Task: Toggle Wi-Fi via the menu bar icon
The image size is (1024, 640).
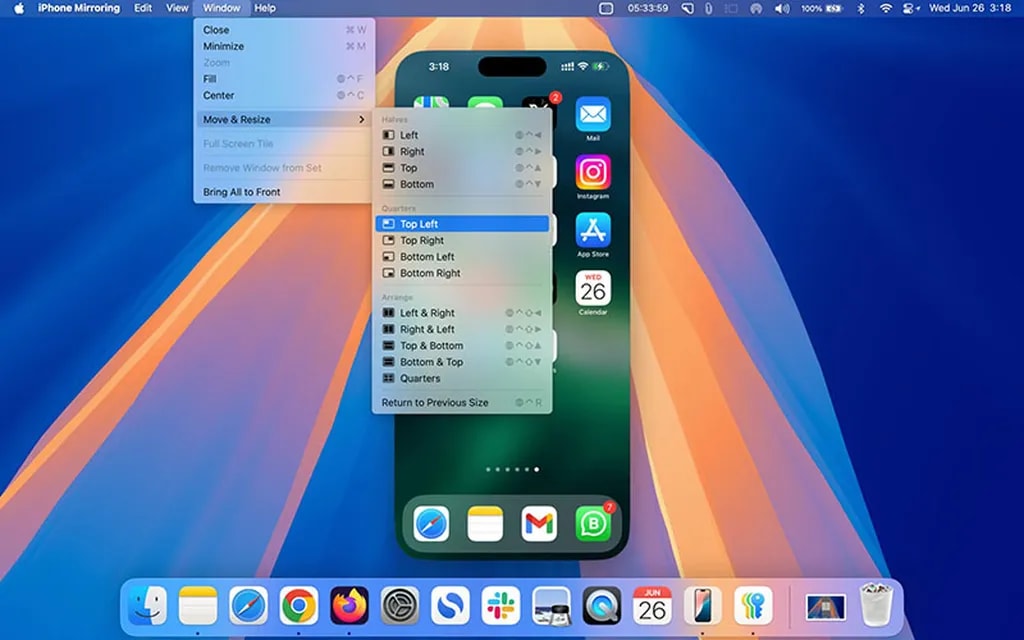Action: [x=886, y=9]
